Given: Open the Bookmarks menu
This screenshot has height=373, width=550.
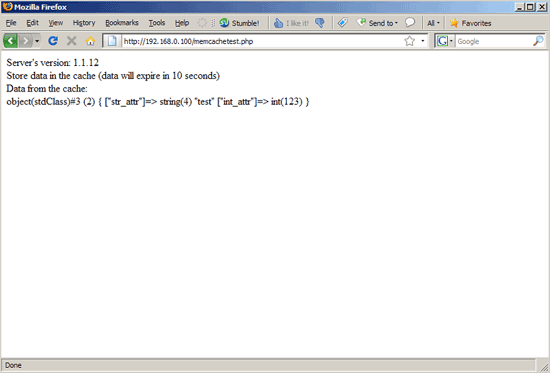Looking at the screenshot, I should [122, 23].
